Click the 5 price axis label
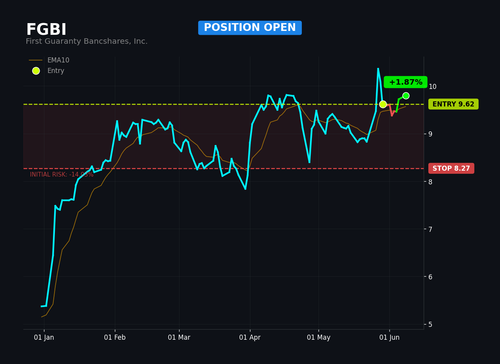This screenshot has height=364, width=500. (430, 324)
